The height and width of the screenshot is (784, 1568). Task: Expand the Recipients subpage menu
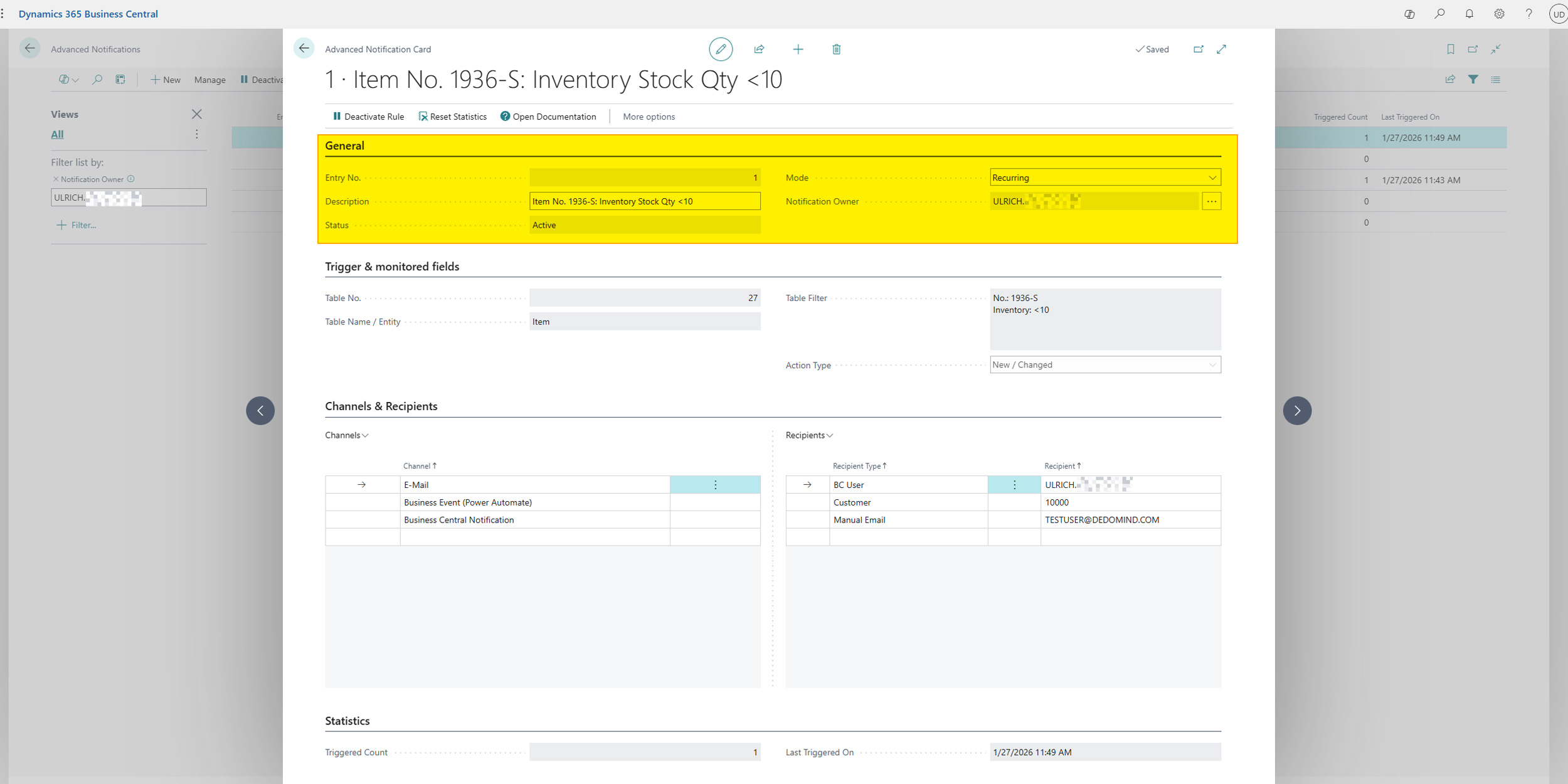(x=809, y=435)
